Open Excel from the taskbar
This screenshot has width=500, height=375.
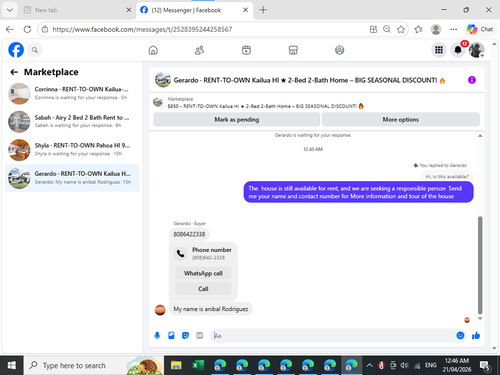[198, 365]
